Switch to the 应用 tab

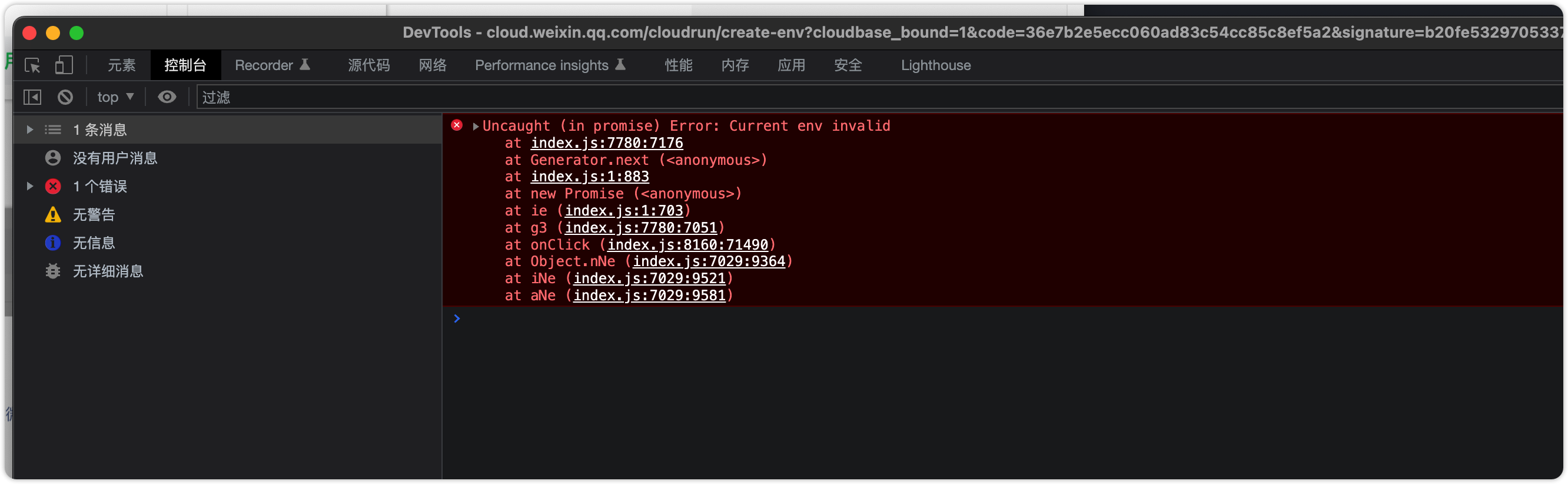[791, 65]
